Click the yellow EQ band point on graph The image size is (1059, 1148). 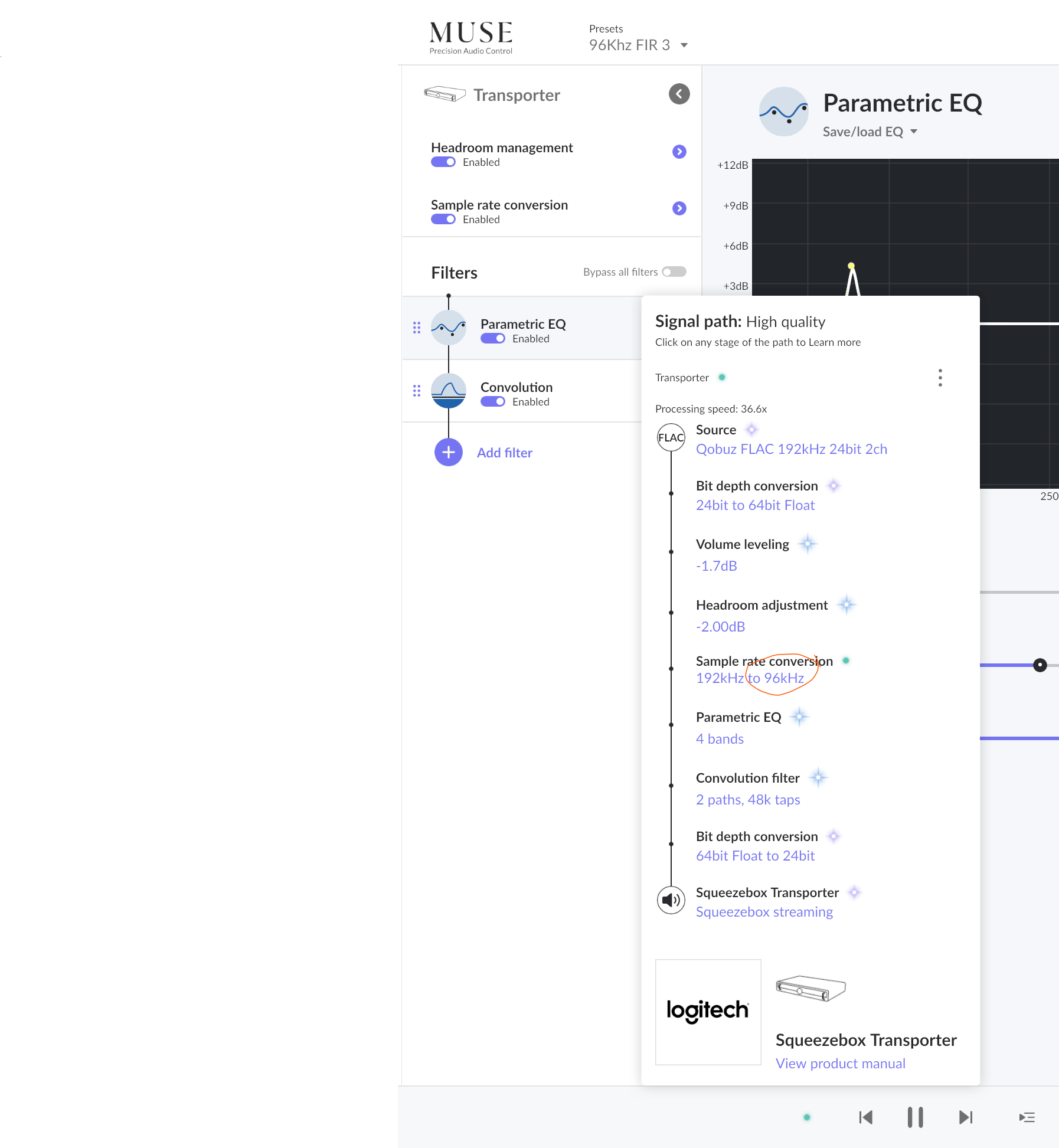coord(851,266)
